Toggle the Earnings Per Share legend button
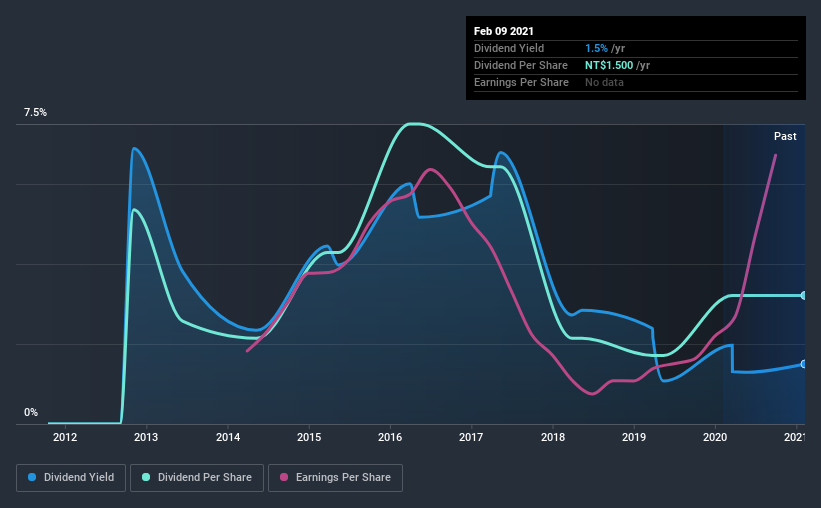Viewport: 821px width, 508px height. click(335, 478)
